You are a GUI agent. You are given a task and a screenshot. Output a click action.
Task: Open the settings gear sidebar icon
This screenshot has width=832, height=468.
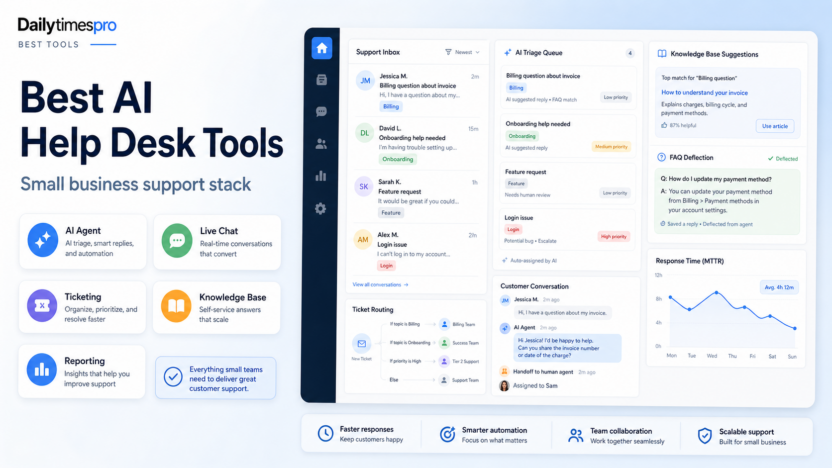click(320, 209)
